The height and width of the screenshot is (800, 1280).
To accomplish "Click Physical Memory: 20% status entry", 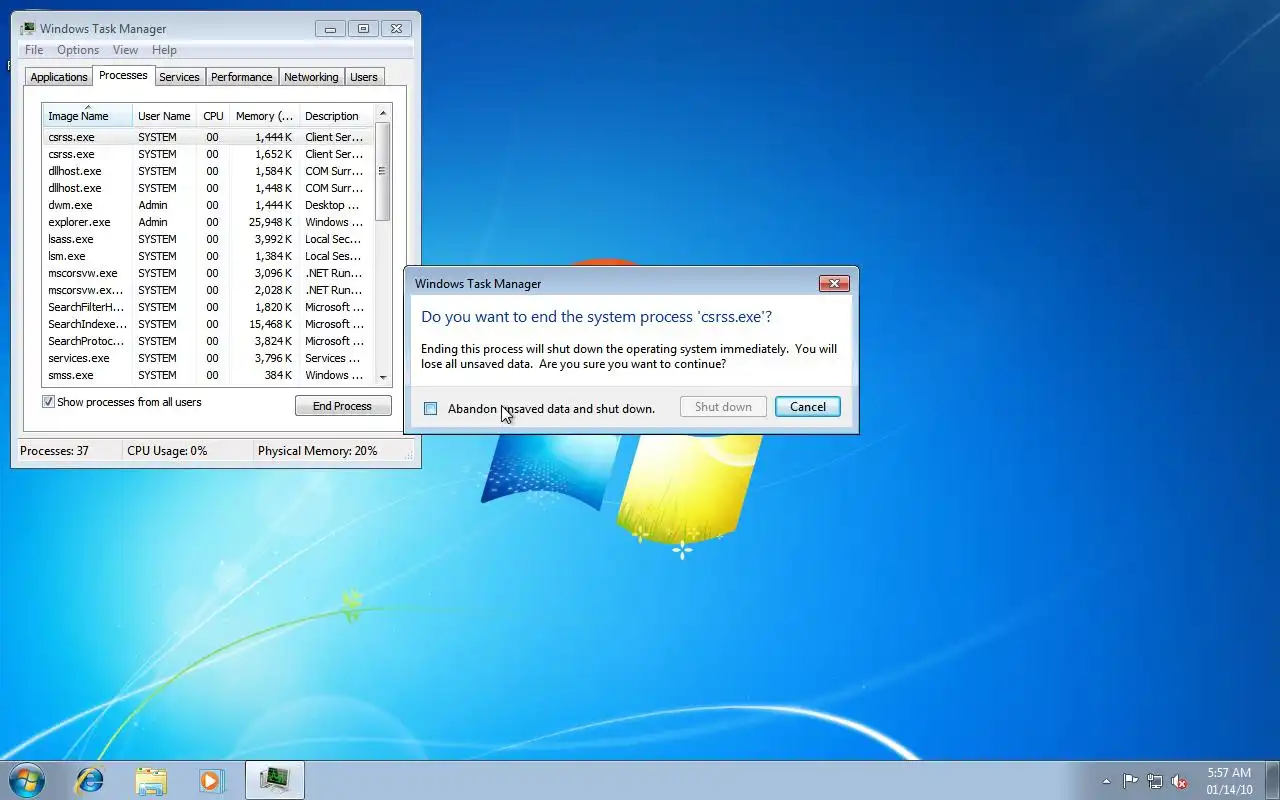I will [x=318, y=451].
